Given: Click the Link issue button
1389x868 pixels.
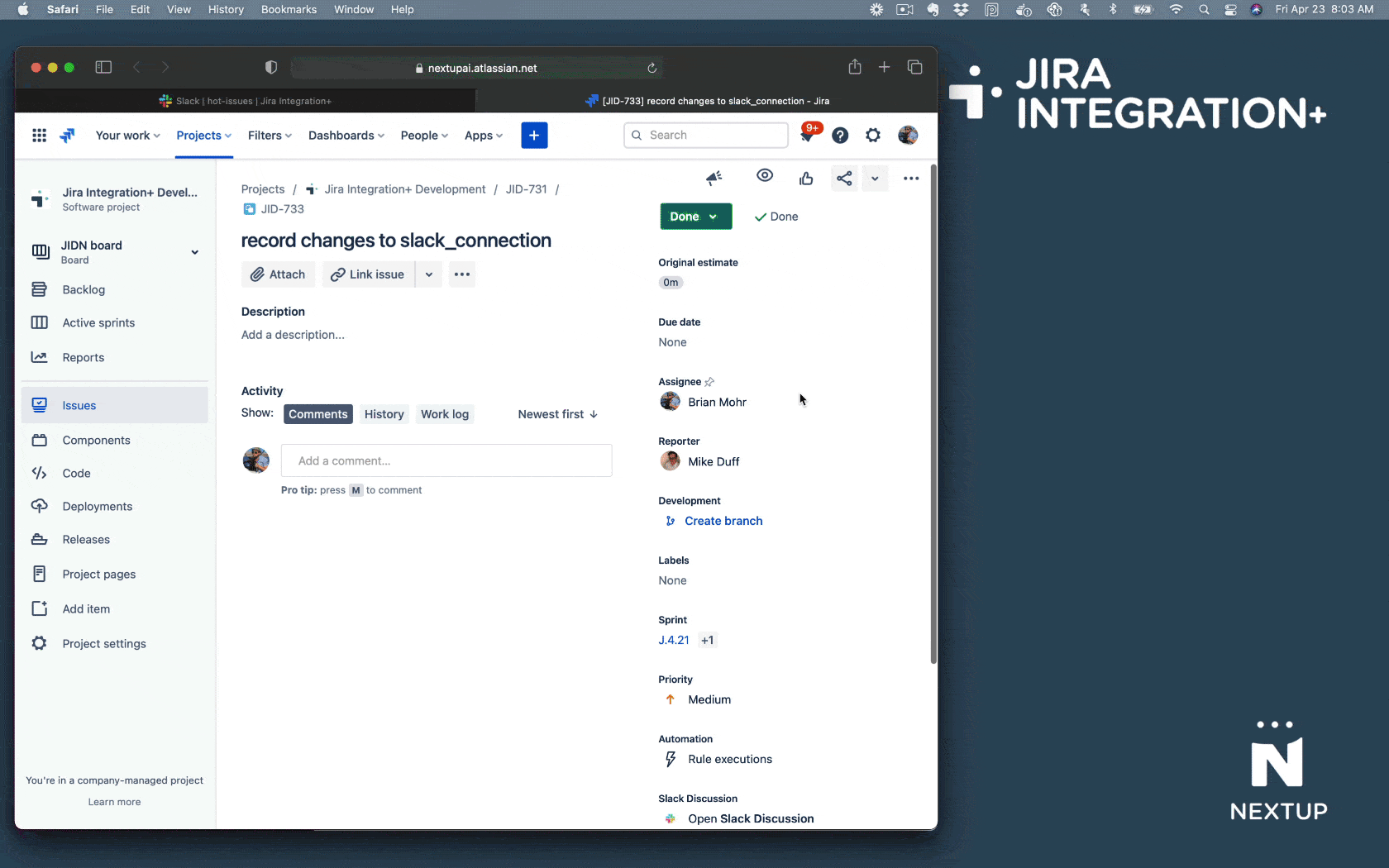Looking at the screenshot, I should [x=369, y=274].
